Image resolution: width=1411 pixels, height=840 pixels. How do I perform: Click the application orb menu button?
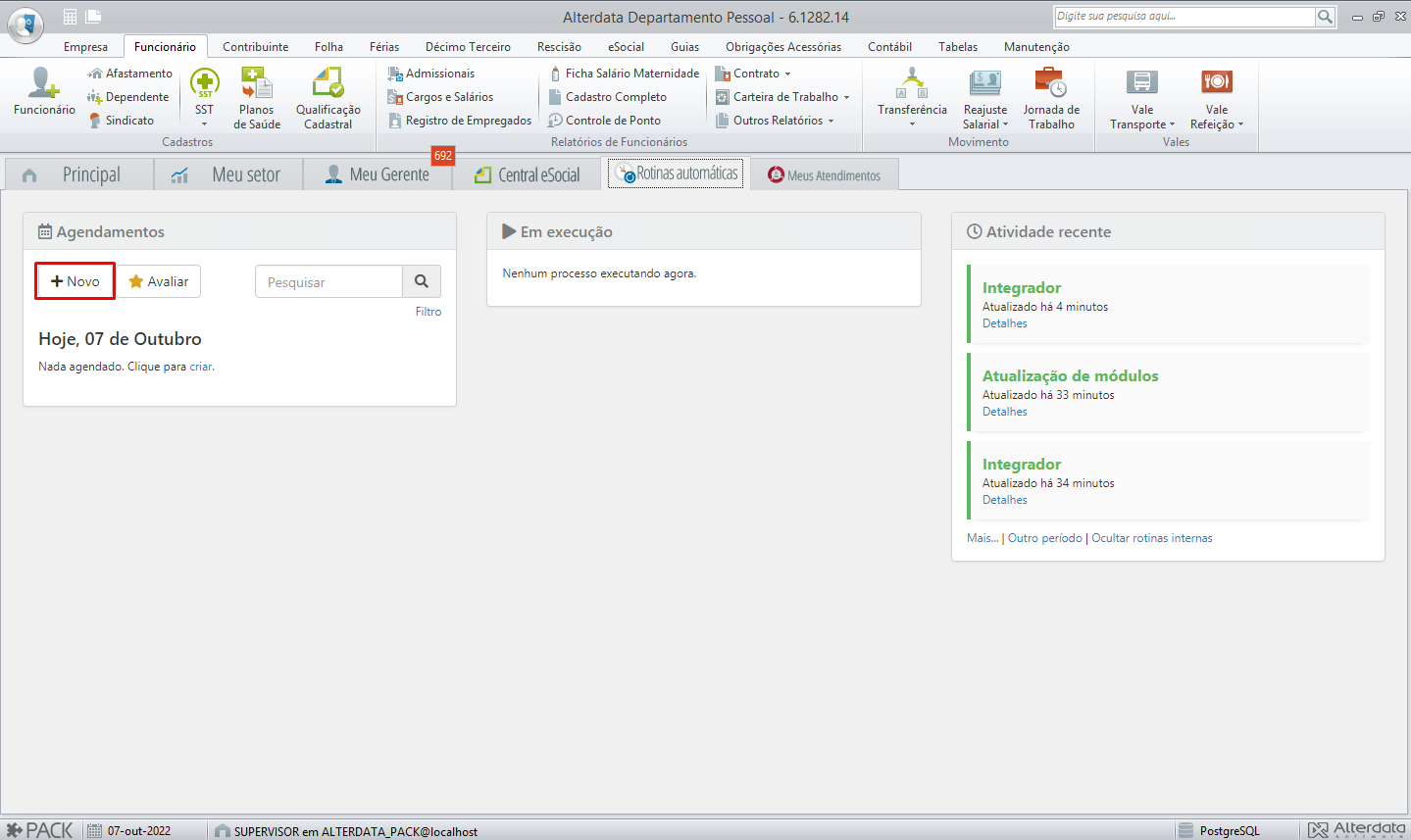[25, 25]
